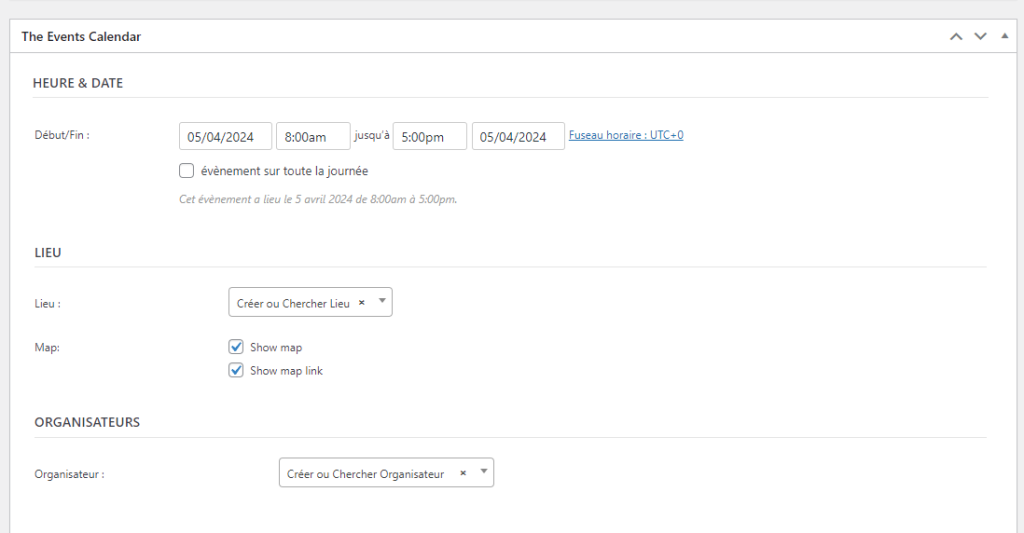This screenshot has width=1024, height=533.
Task: Select the 5:00pm end time field
Action: point(429,137)
